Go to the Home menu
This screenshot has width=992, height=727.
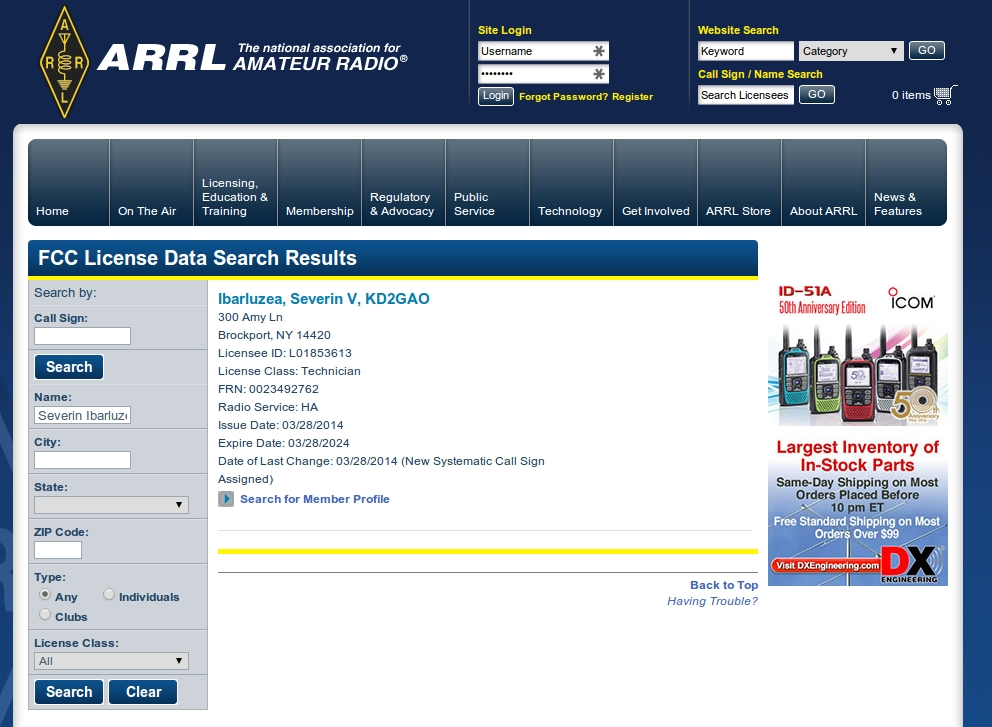(69, 183)
